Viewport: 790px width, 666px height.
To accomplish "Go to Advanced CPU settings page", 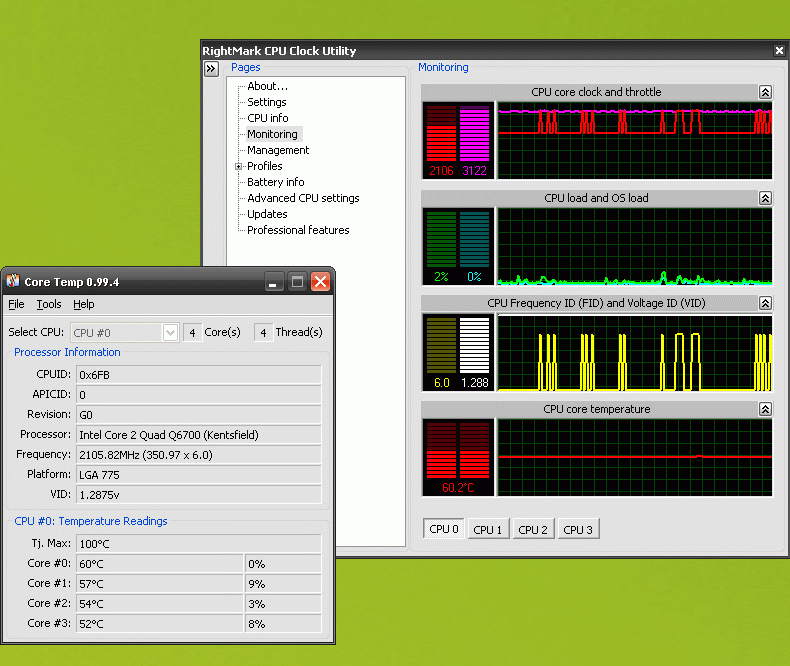I will (x=303, y=198).
